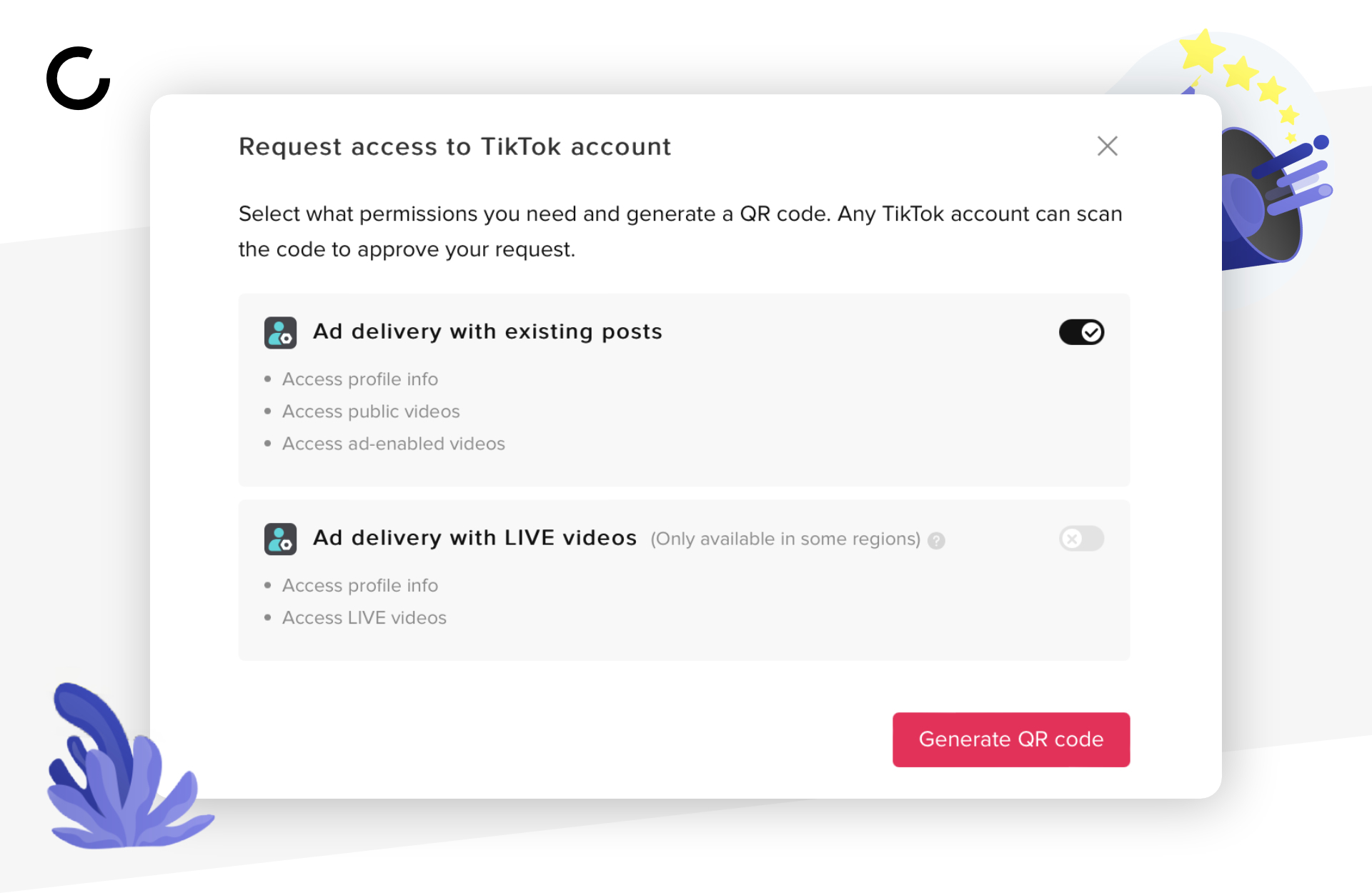
Task: Click the permissions description paragraph
Action: pyautogui.click(x=680, y=231)
